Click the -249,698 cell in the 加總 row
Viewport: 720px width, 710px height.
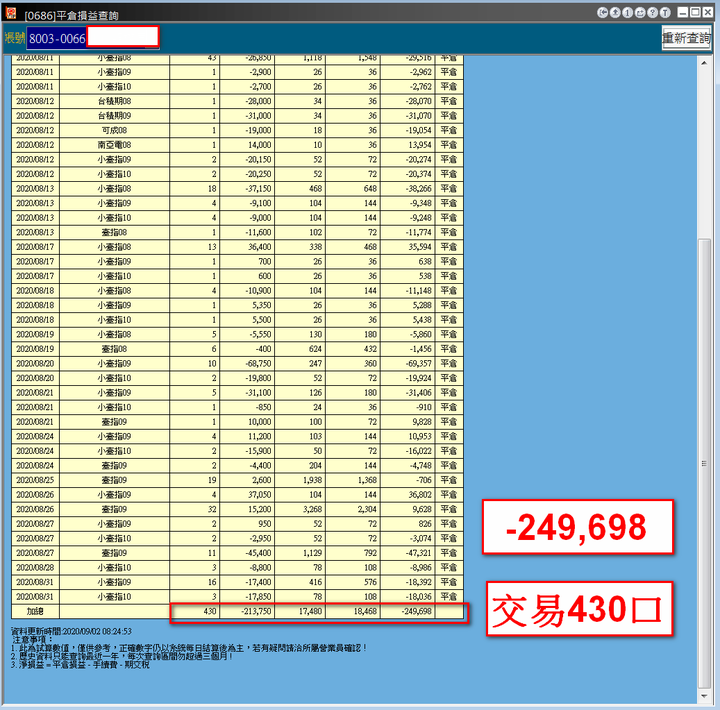(x=408, y=611)
